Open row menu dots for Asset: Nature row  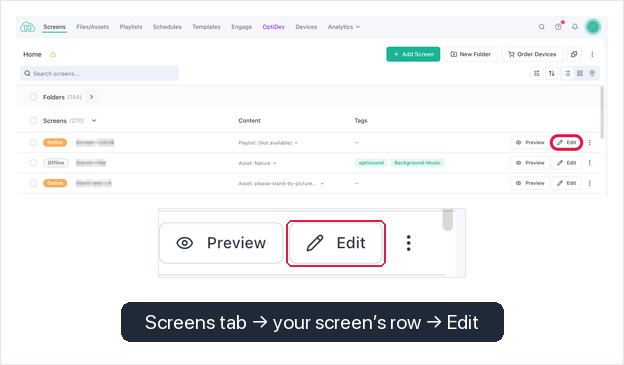click(590, 163)
